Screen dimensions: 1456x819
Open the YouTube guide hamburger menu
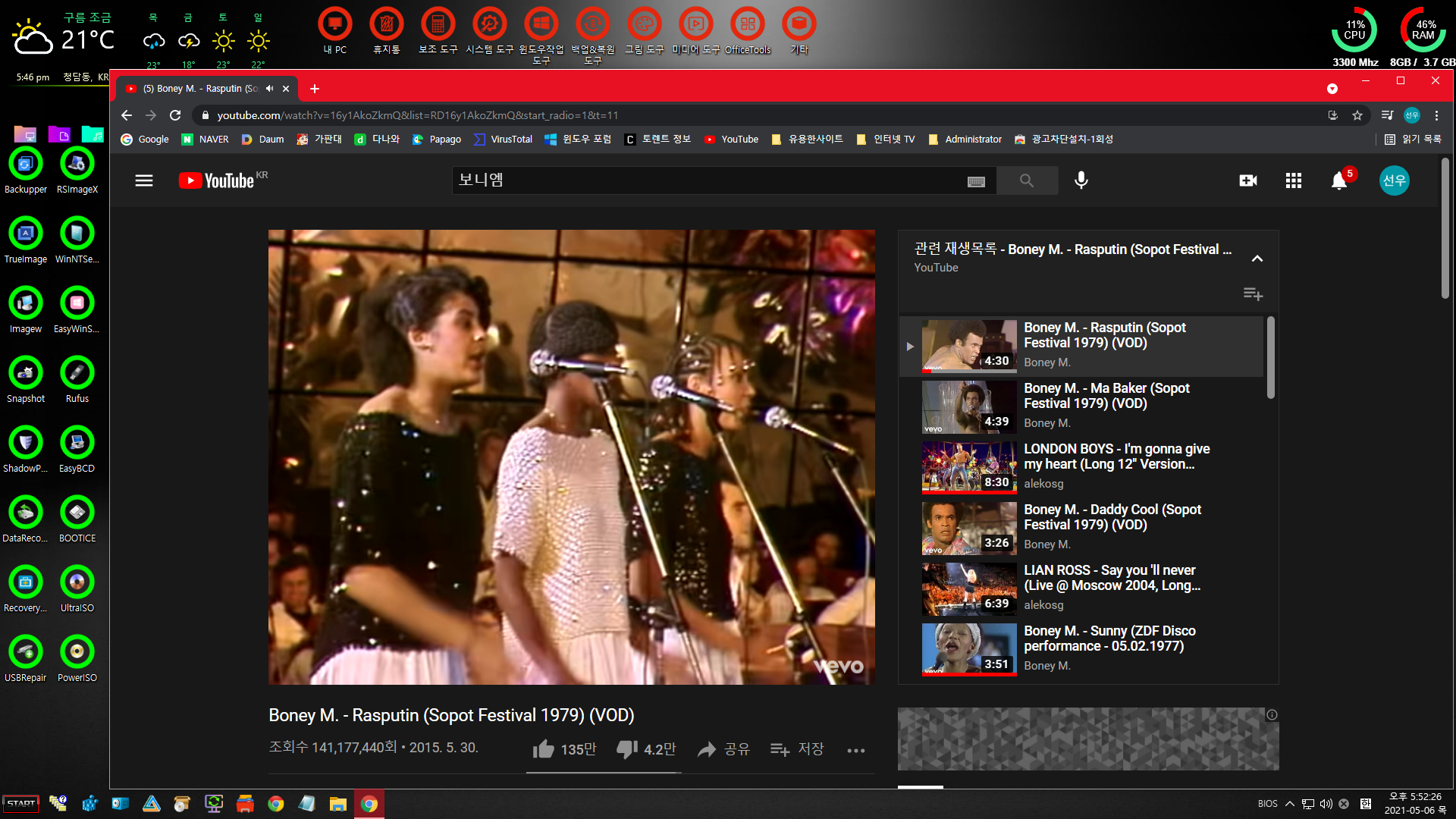144,180
